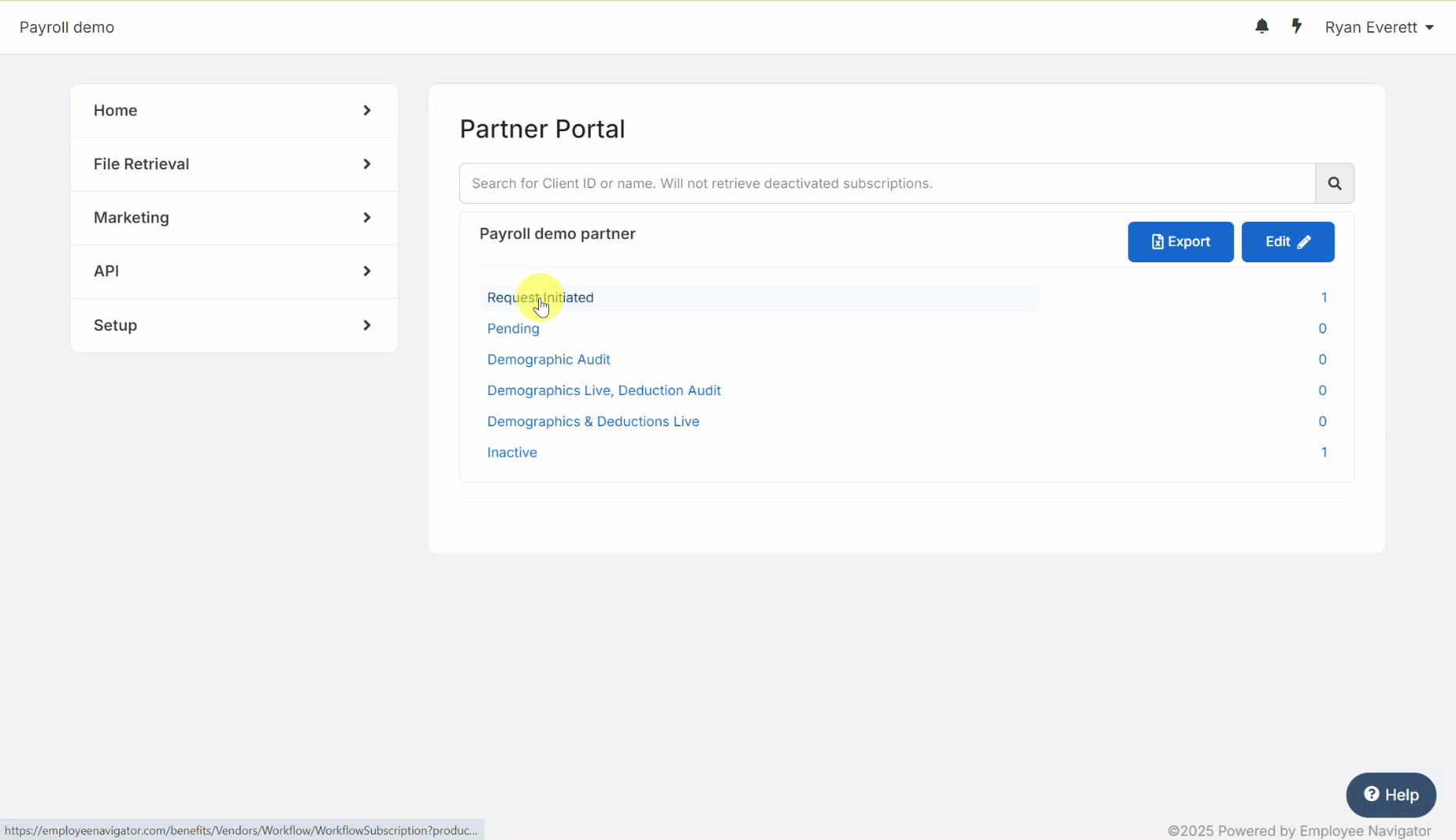This screenshot has height=840, width=1456.
Task: Click the Powered by Employee Navigator footer
Action: point(1299,831)
